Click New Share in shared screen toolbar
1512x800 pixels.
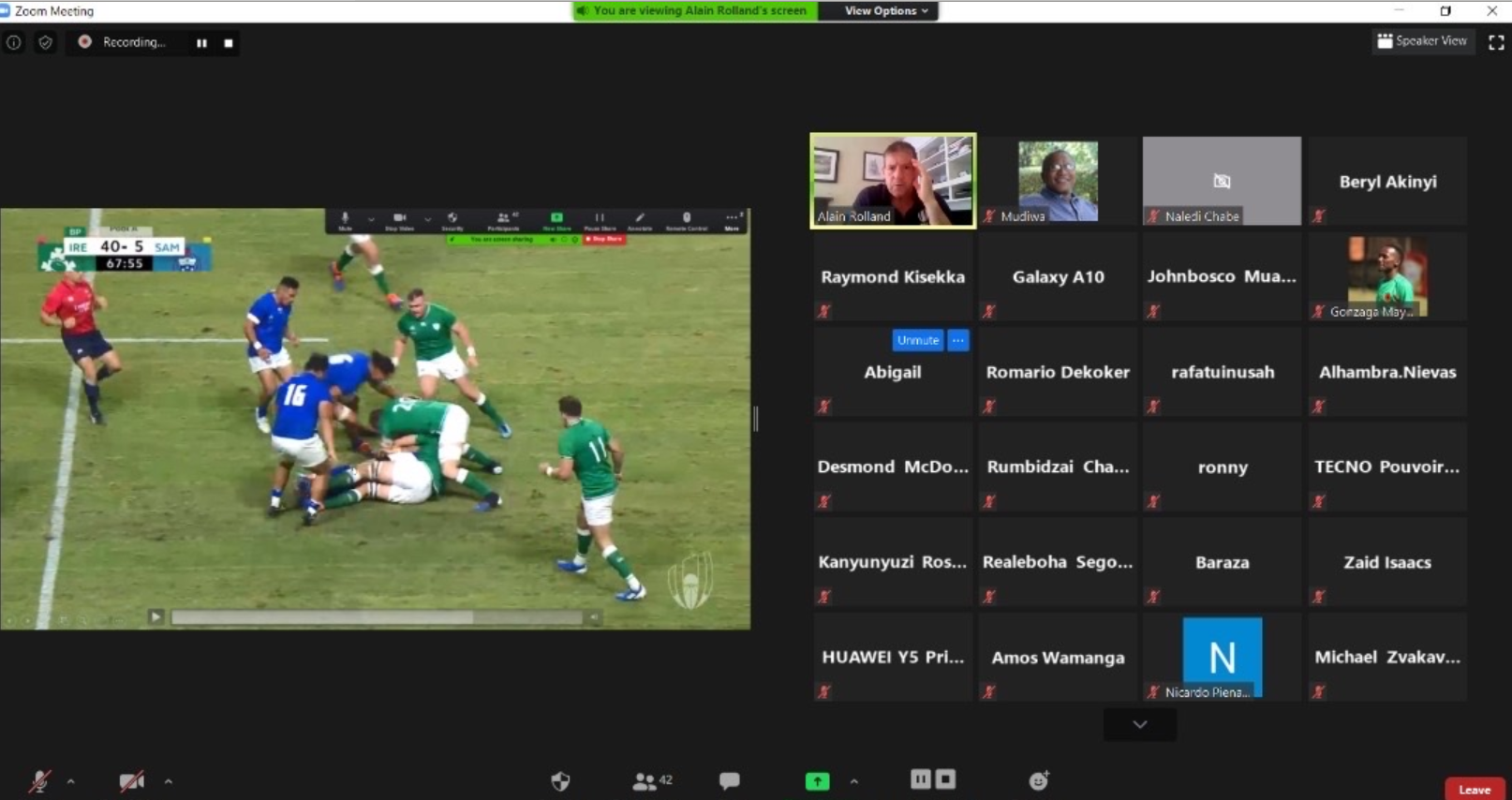point(556,221)
